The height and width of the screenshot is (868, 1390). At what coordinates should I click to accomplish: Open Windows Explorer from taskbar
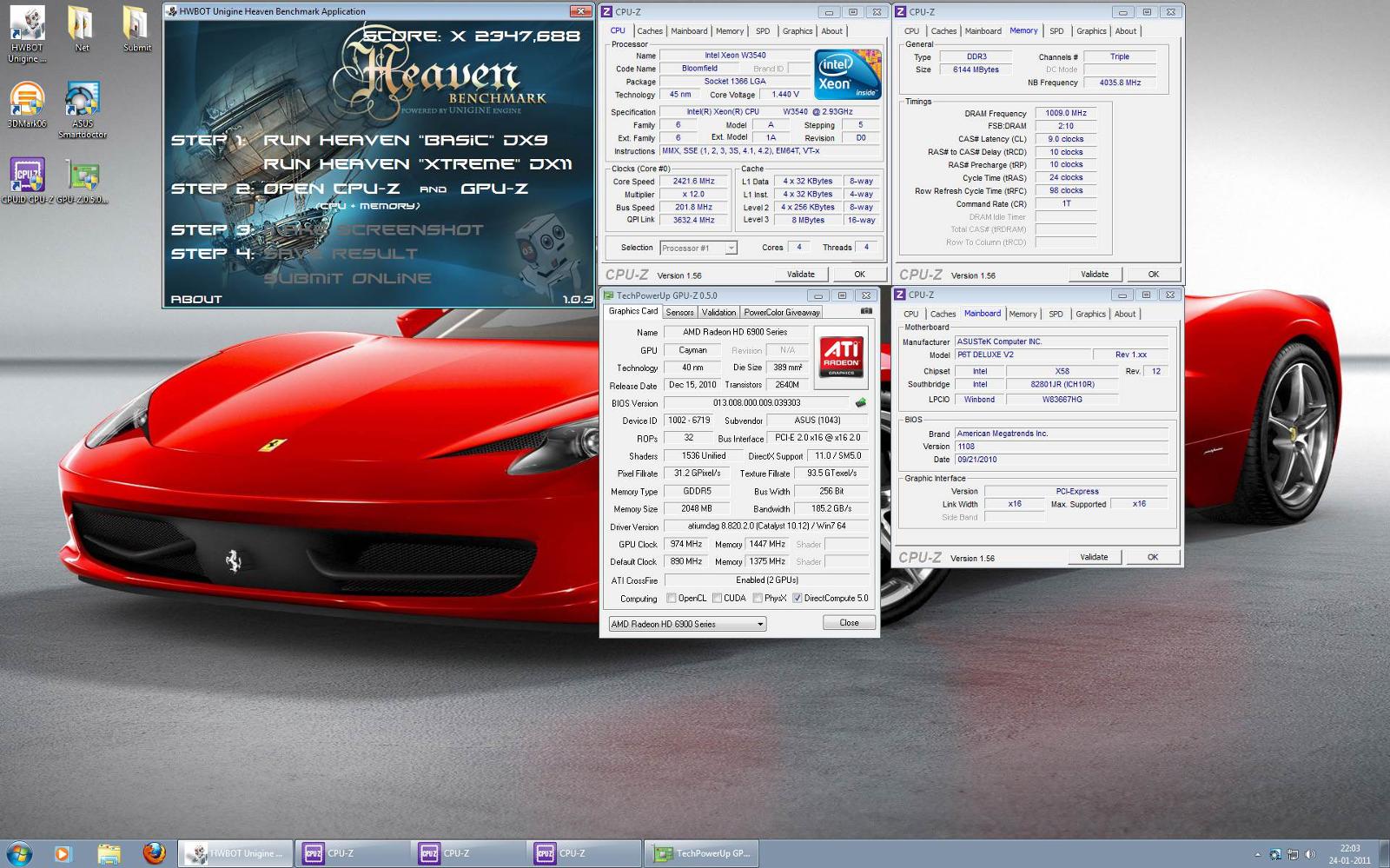[109, 854]
